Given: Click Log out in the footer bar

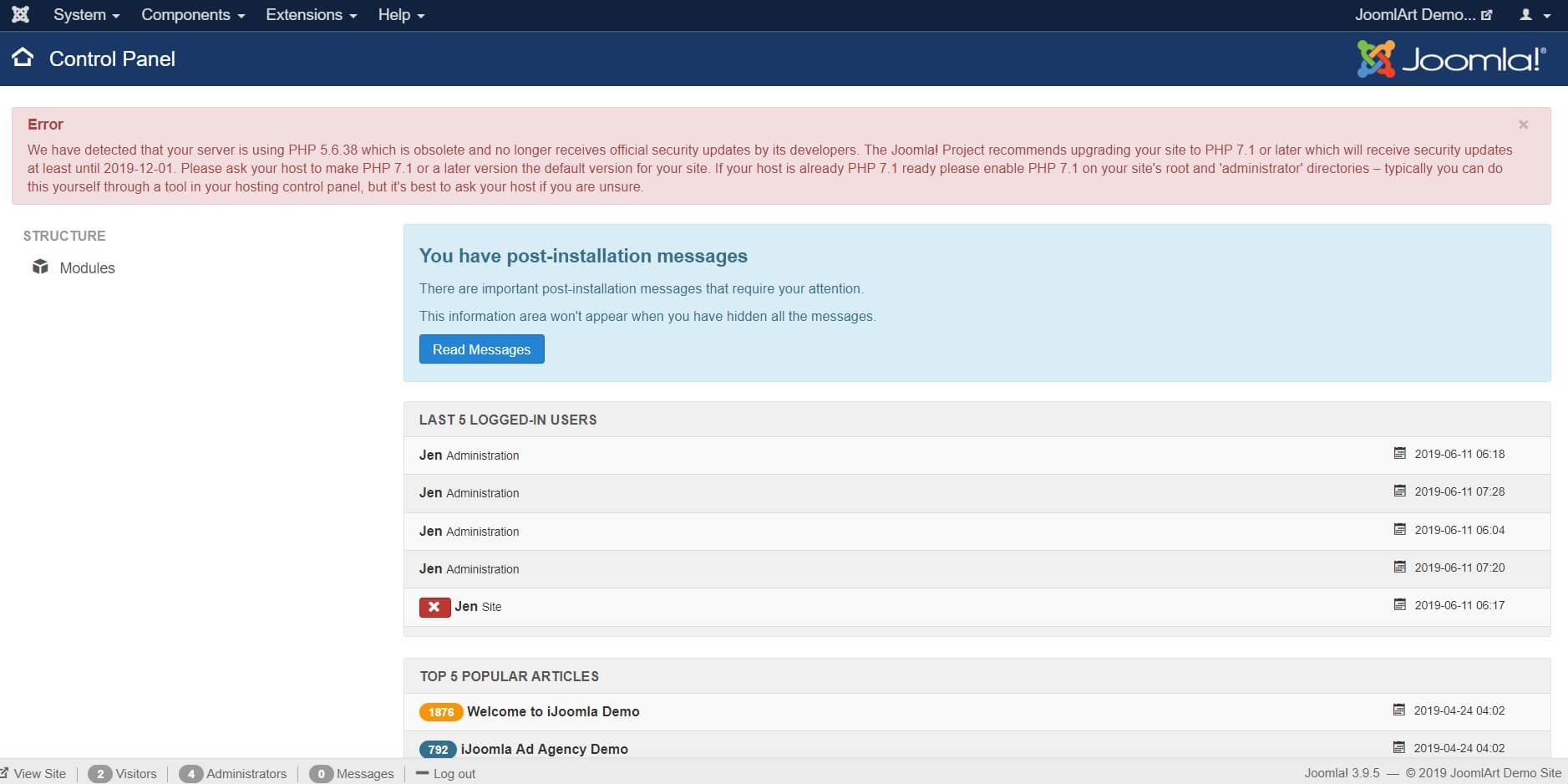Looking at the screenshot, I should click(x=453, y=774).
